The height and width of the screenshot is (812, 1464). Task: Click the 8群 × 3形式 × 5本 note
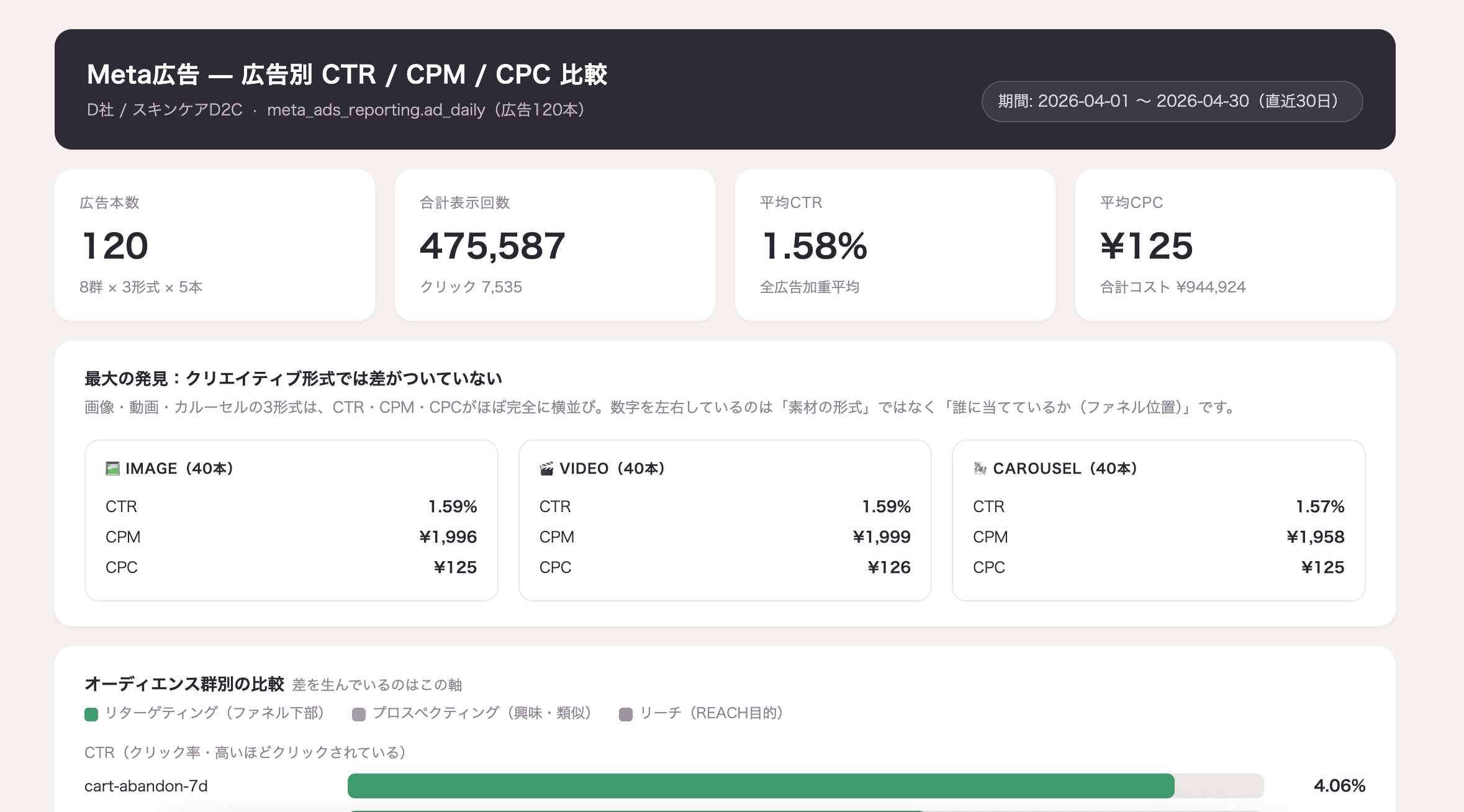pyautogui.click(x=141, y=287)
